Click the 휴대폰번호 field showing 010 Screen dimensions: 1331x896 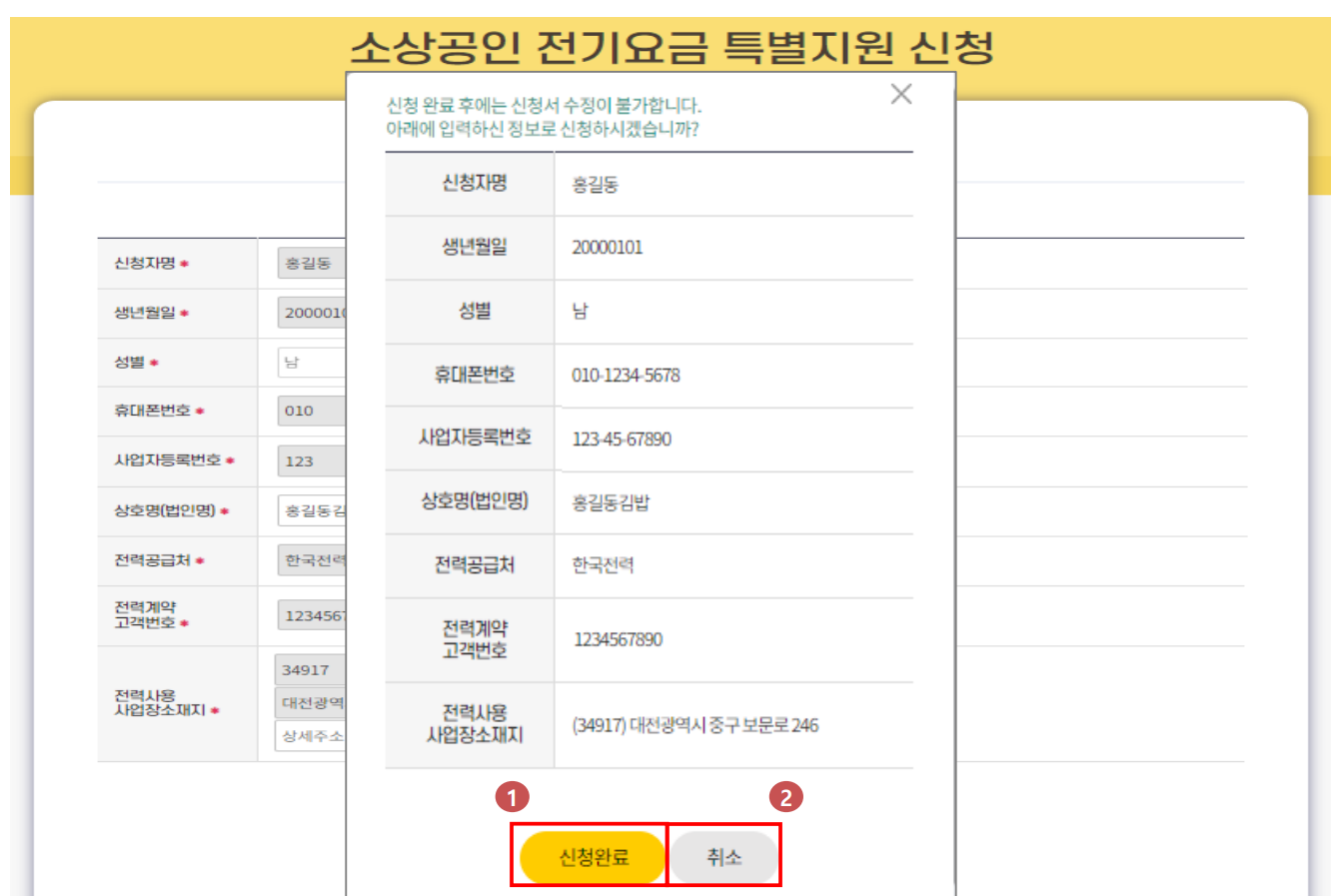tap(312, 411)
